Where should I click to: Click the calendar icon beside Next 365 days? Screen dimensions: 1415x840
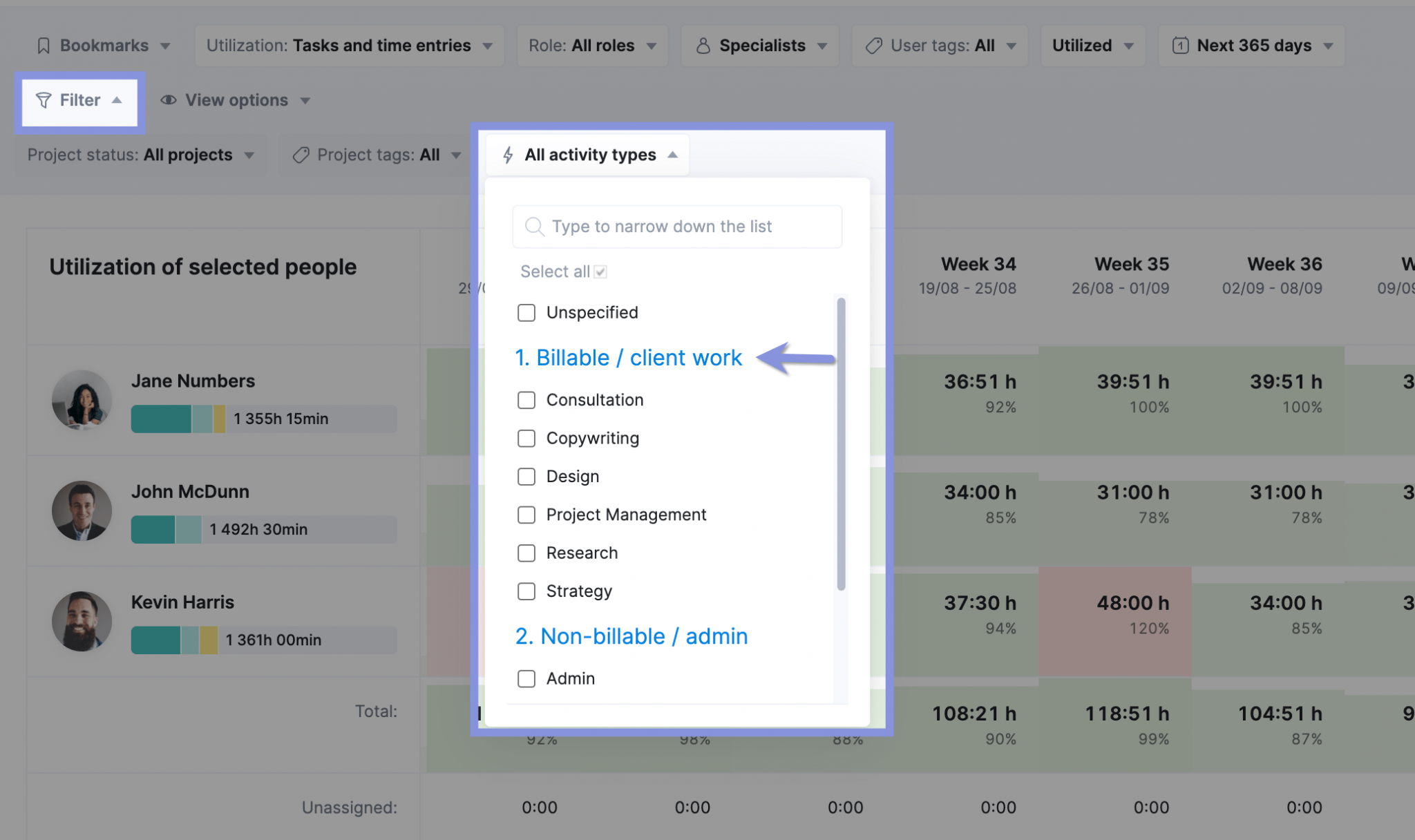point(1179,45)
